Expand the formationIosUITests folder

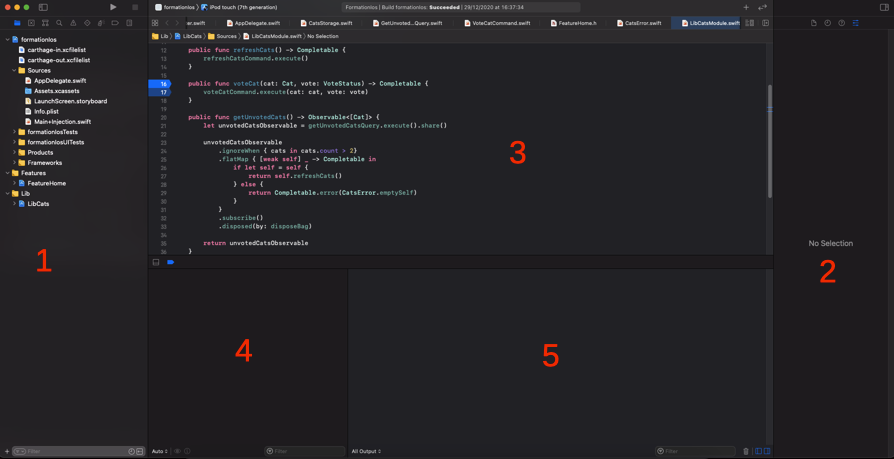coord(14,142)
